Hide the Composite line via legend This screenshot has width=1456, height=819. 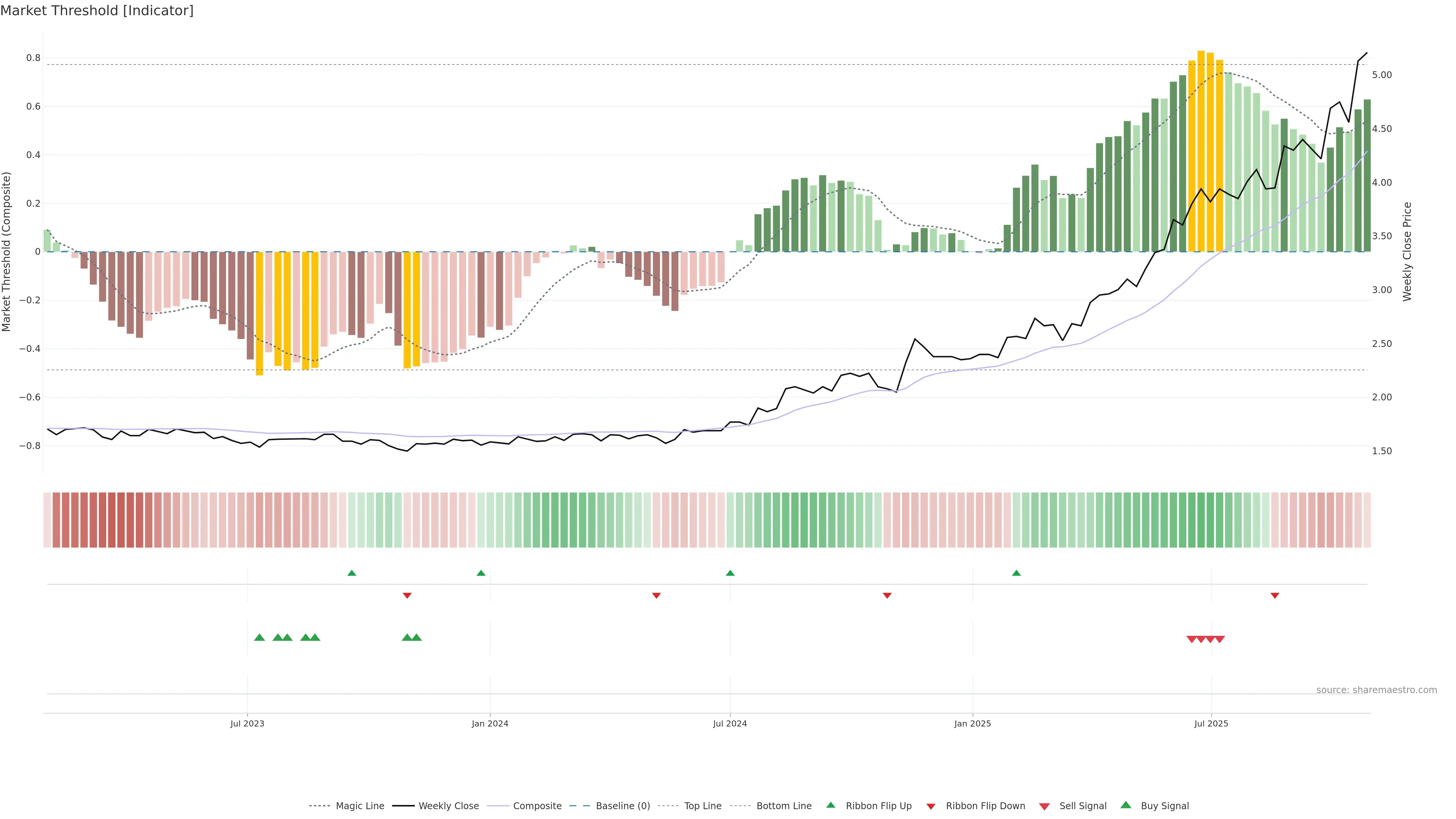(537, 806)
